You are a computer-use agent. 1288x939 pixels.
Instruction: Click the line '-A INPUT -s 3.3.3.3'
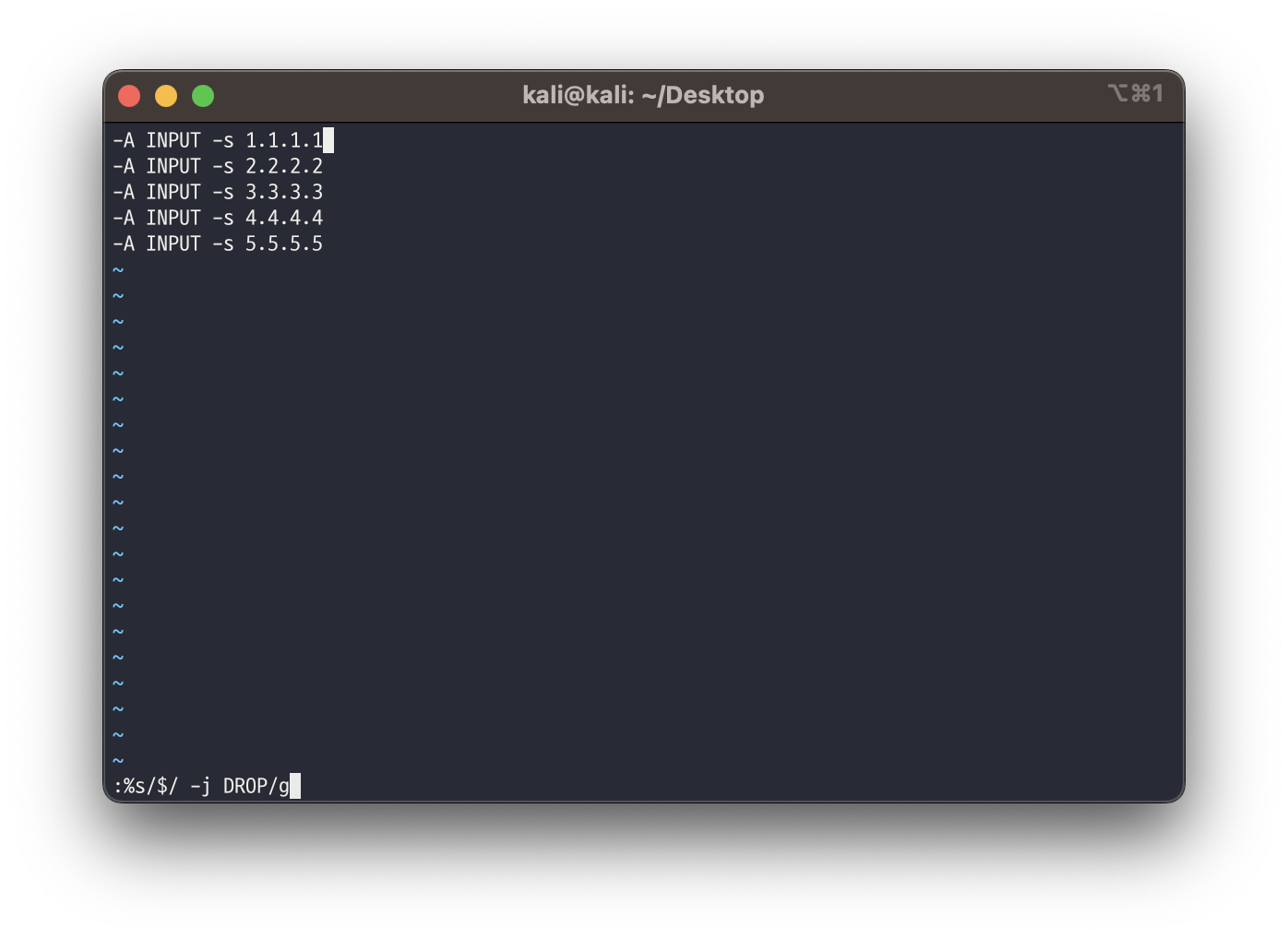coord(218,192)
